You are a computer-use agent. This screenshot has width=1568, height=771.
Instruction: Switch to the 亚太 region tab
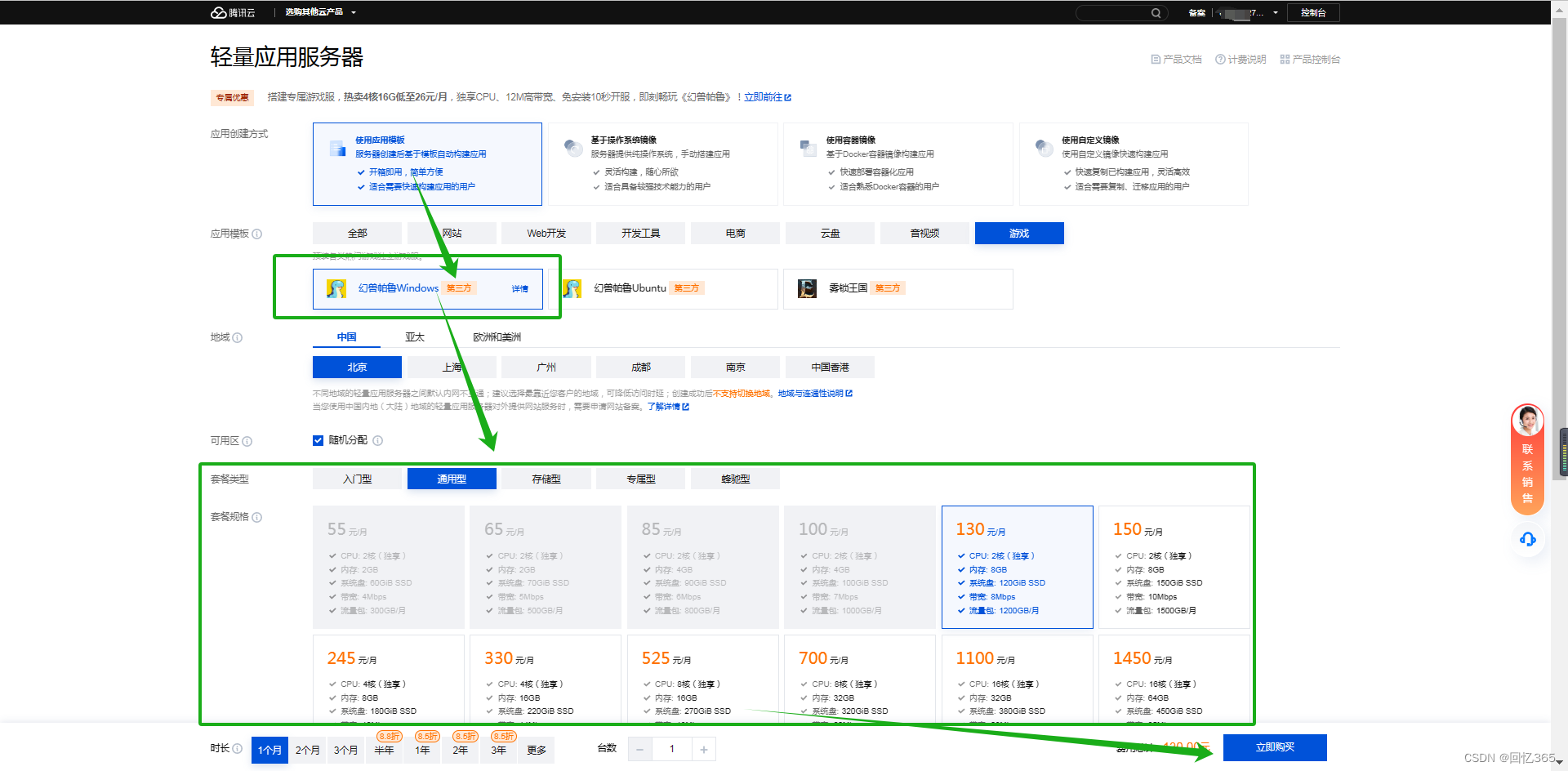(415, 337)
